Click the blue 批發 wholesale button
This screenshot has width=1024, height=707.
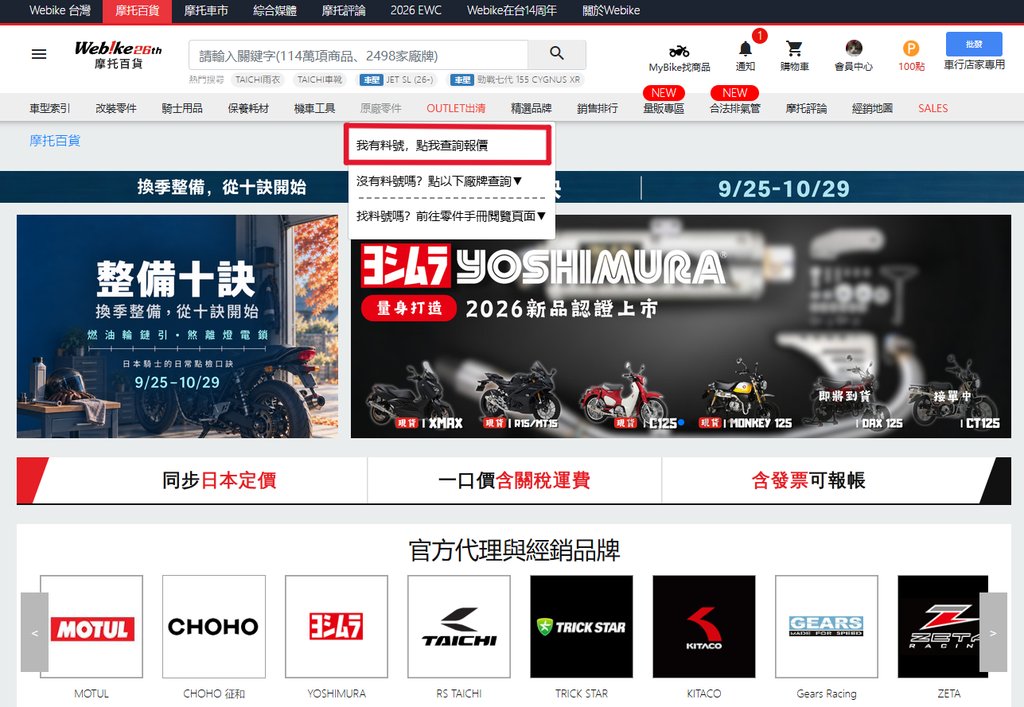pos(974,44)
